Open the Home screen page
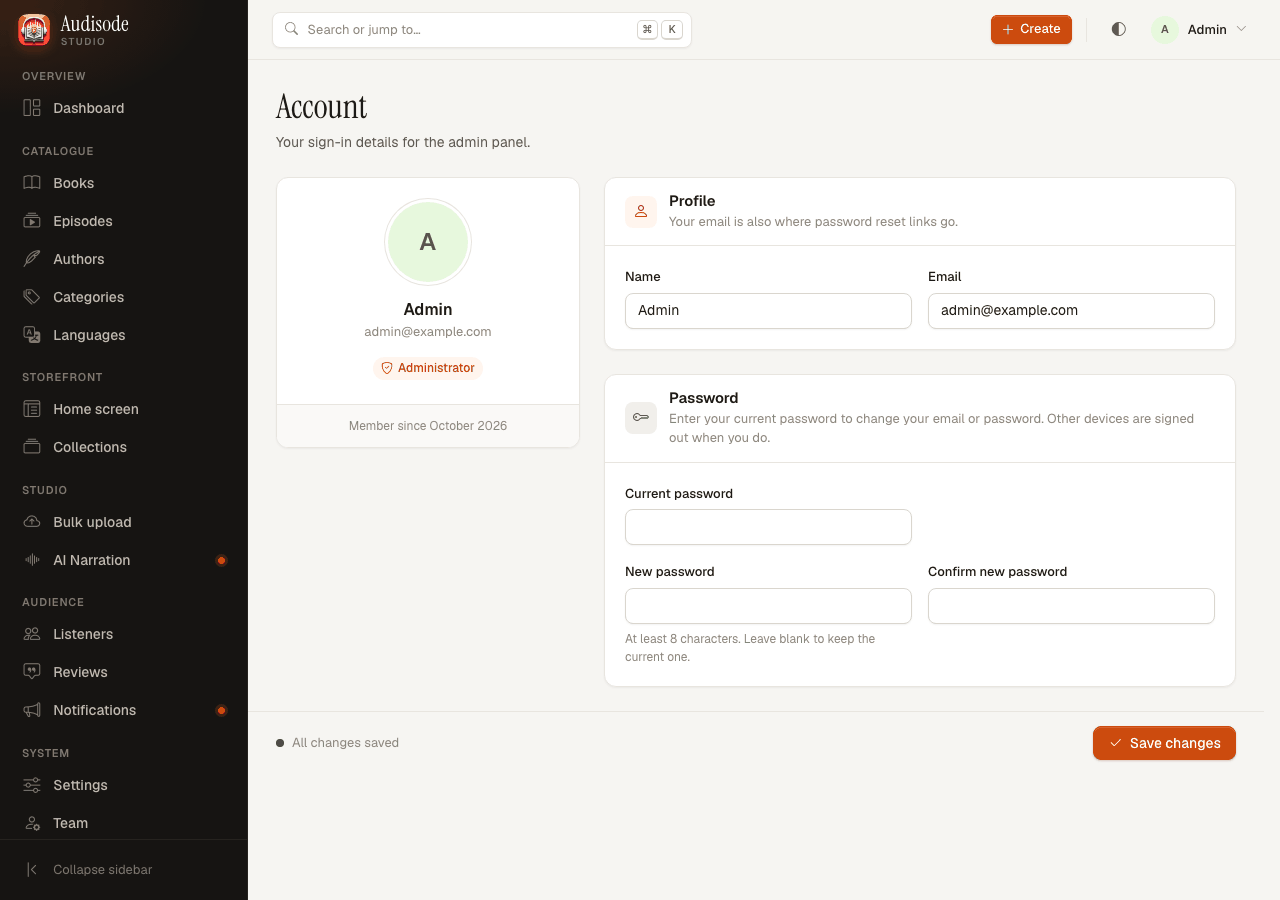This screenshot has width=1280, height=900. pyautogui.click(x=124, y=409)
